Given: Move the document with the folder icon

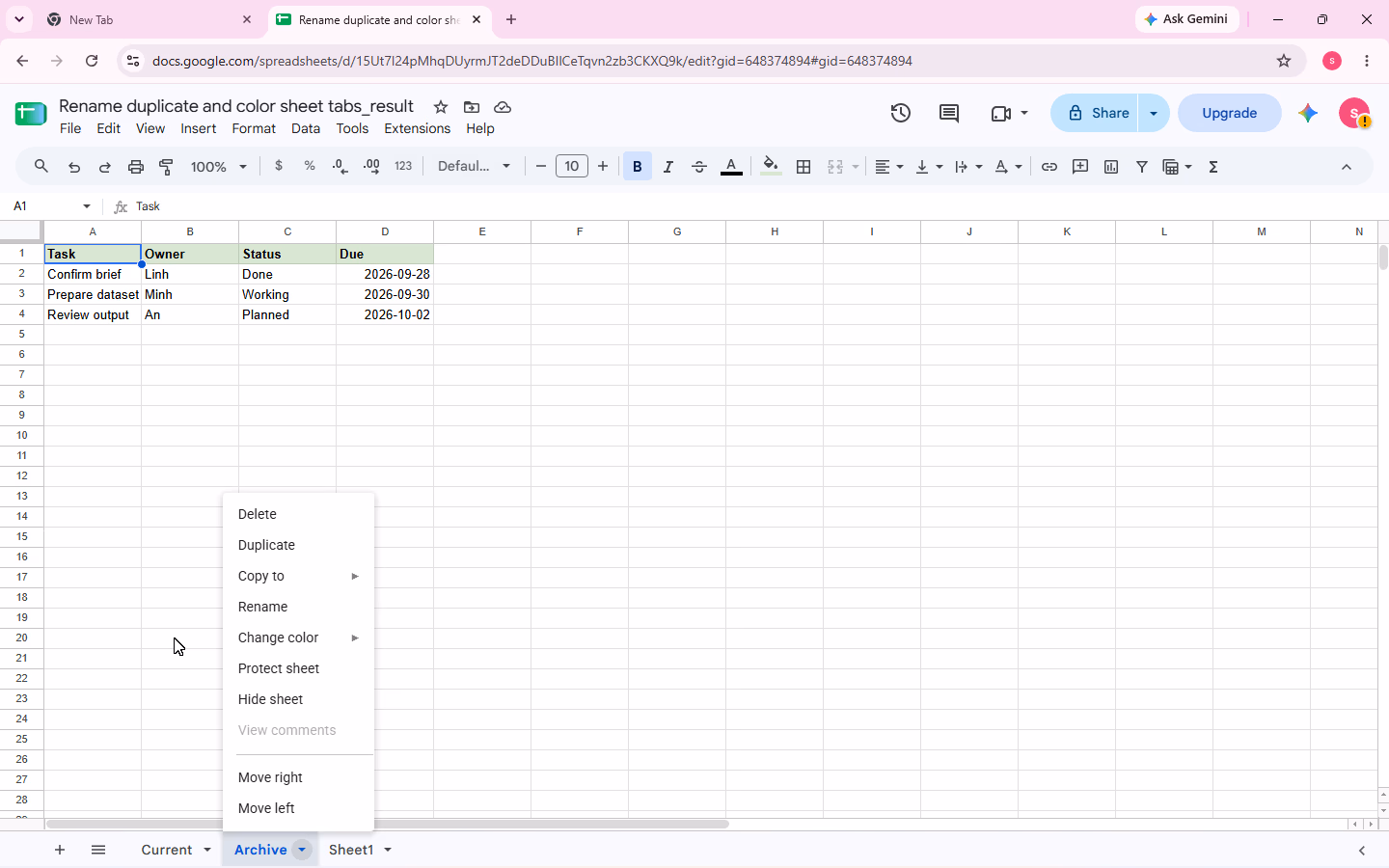Looking at the screenshot, I should click(x=472, y=107).
